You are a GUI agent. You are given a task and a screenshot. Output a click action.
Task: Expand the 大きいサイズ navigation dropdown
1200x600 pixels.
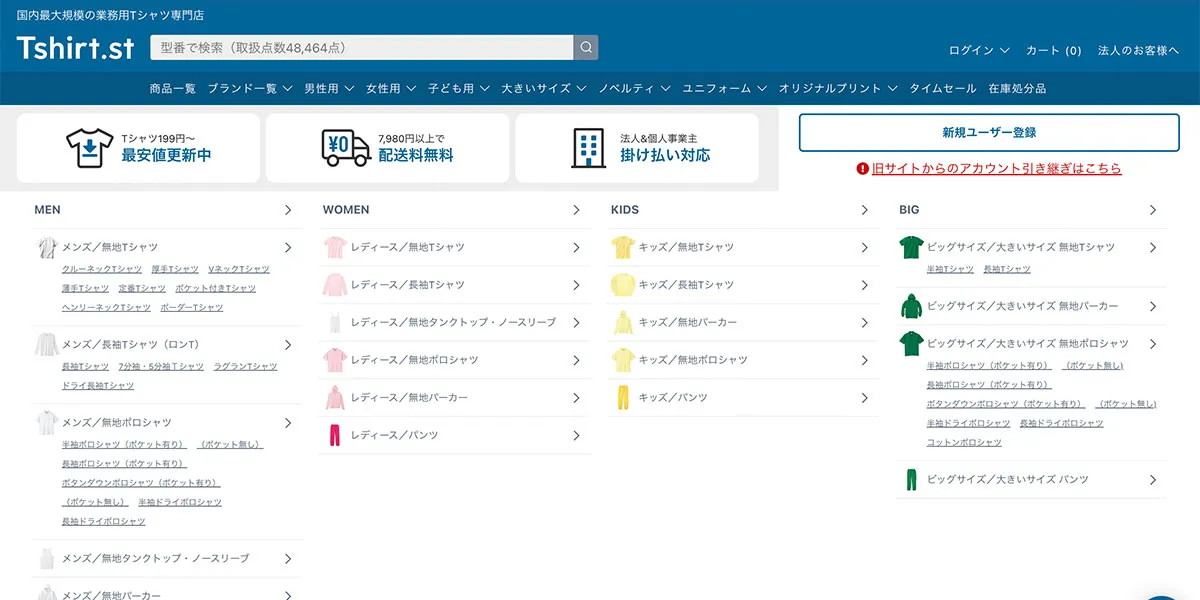coord(544,88)
